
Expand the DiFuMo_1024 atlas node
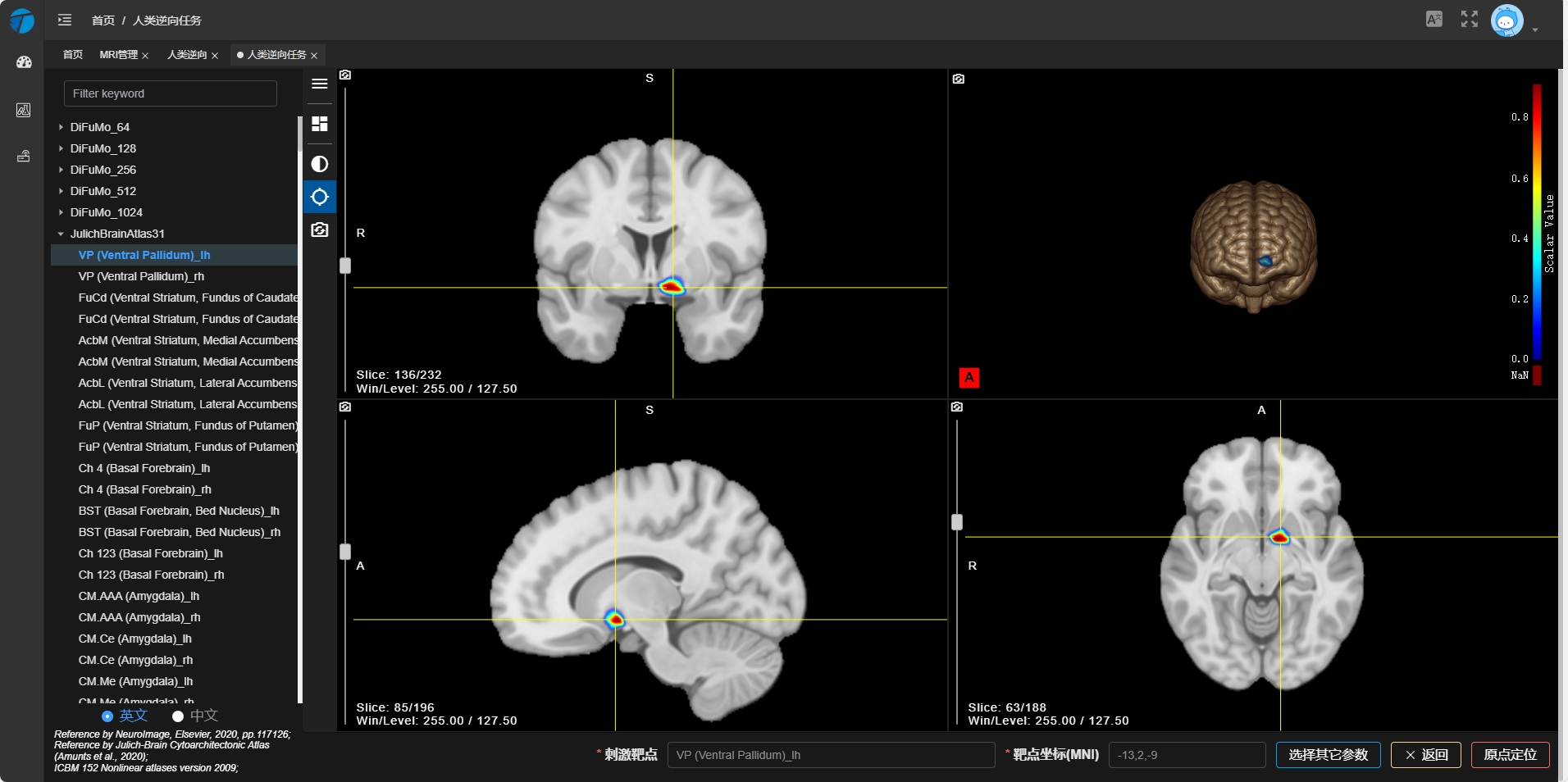pos(61,212)
